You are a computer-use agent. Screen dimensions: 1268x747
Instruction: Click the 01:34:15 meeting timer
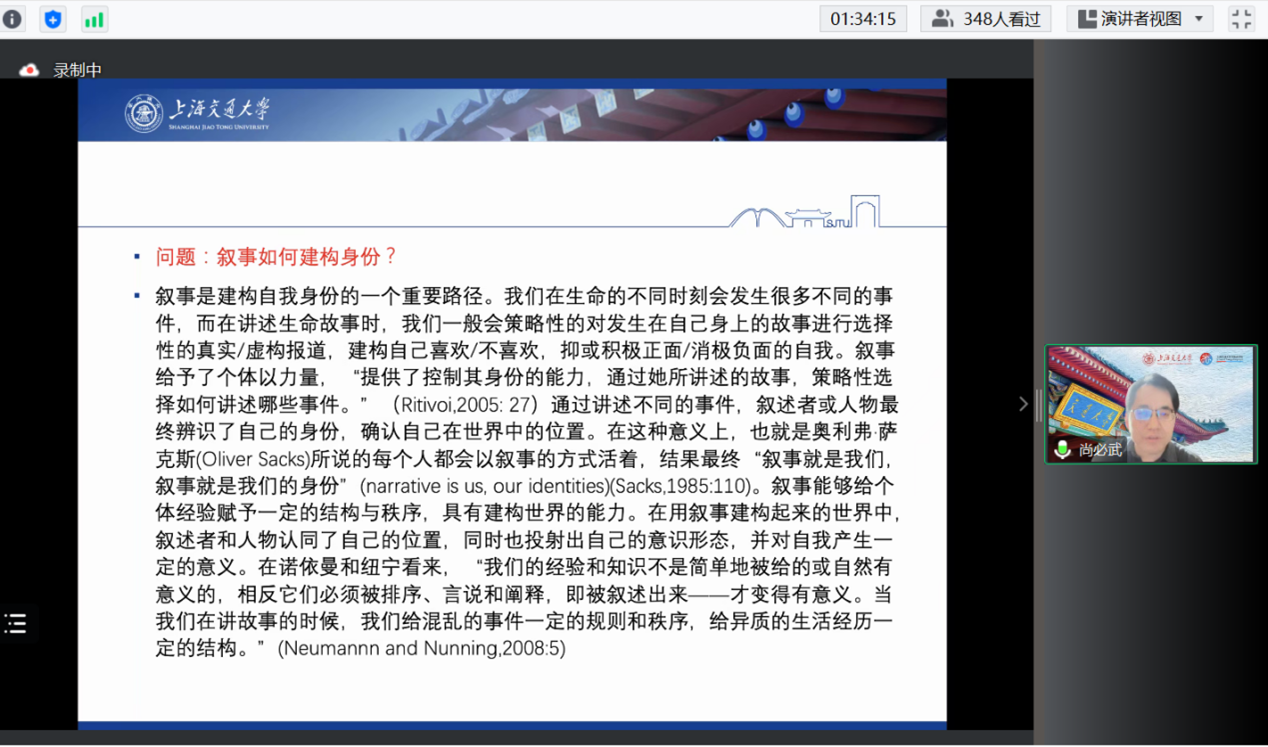863,19
